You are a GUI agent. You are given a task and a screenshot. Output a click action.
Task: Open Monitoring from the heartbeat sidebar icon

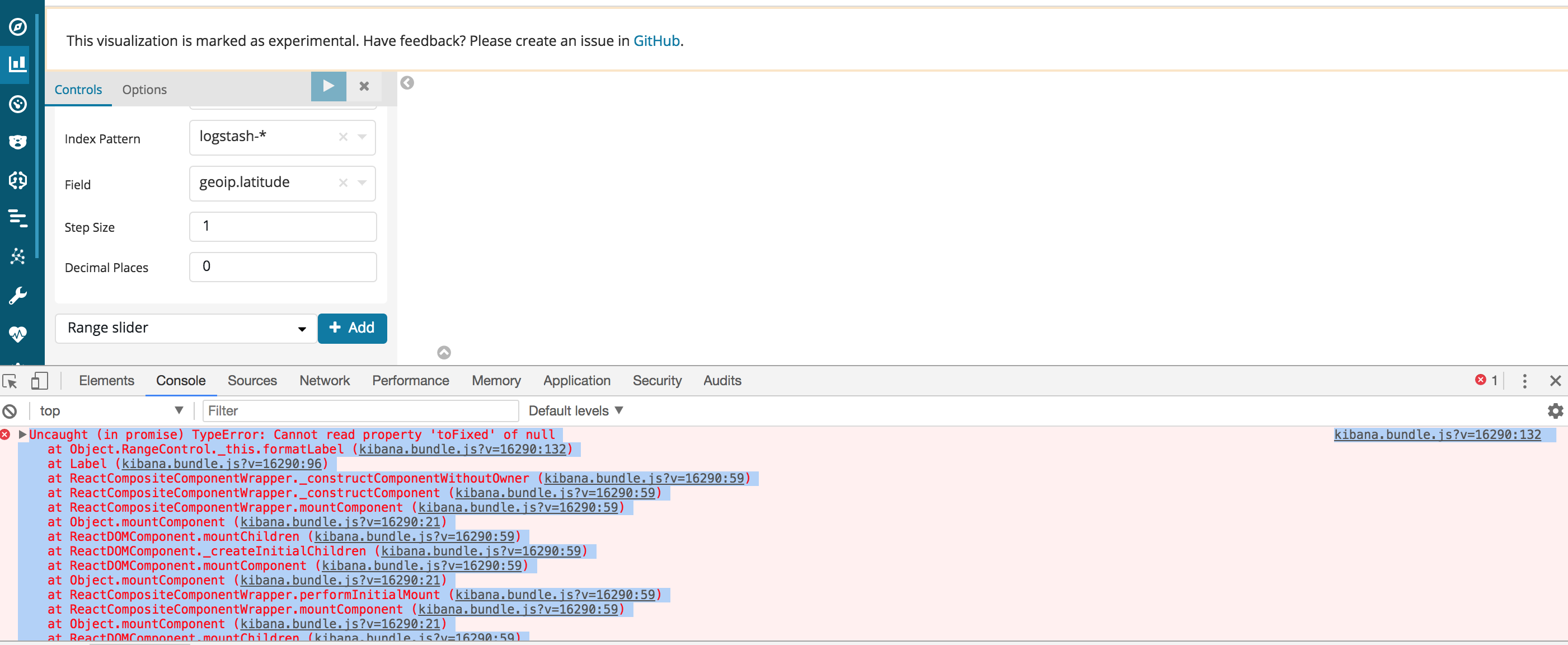pos(18,334)
